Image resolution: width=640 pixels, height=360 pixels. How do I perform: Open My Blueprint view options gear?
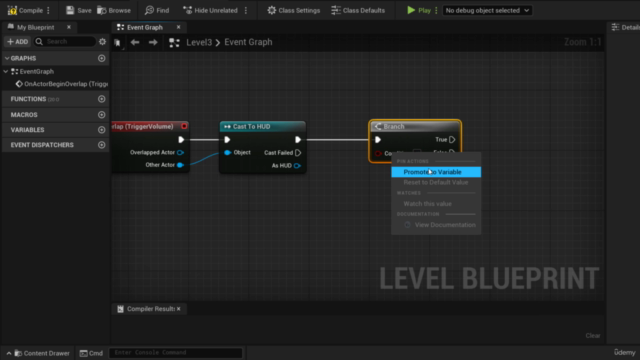[102, 42]
